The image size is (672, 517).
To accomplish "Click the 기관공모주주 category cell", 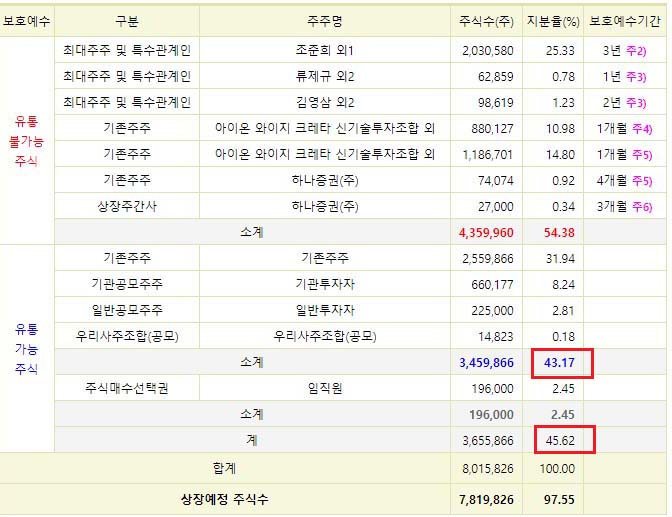I will click(127, 284).
